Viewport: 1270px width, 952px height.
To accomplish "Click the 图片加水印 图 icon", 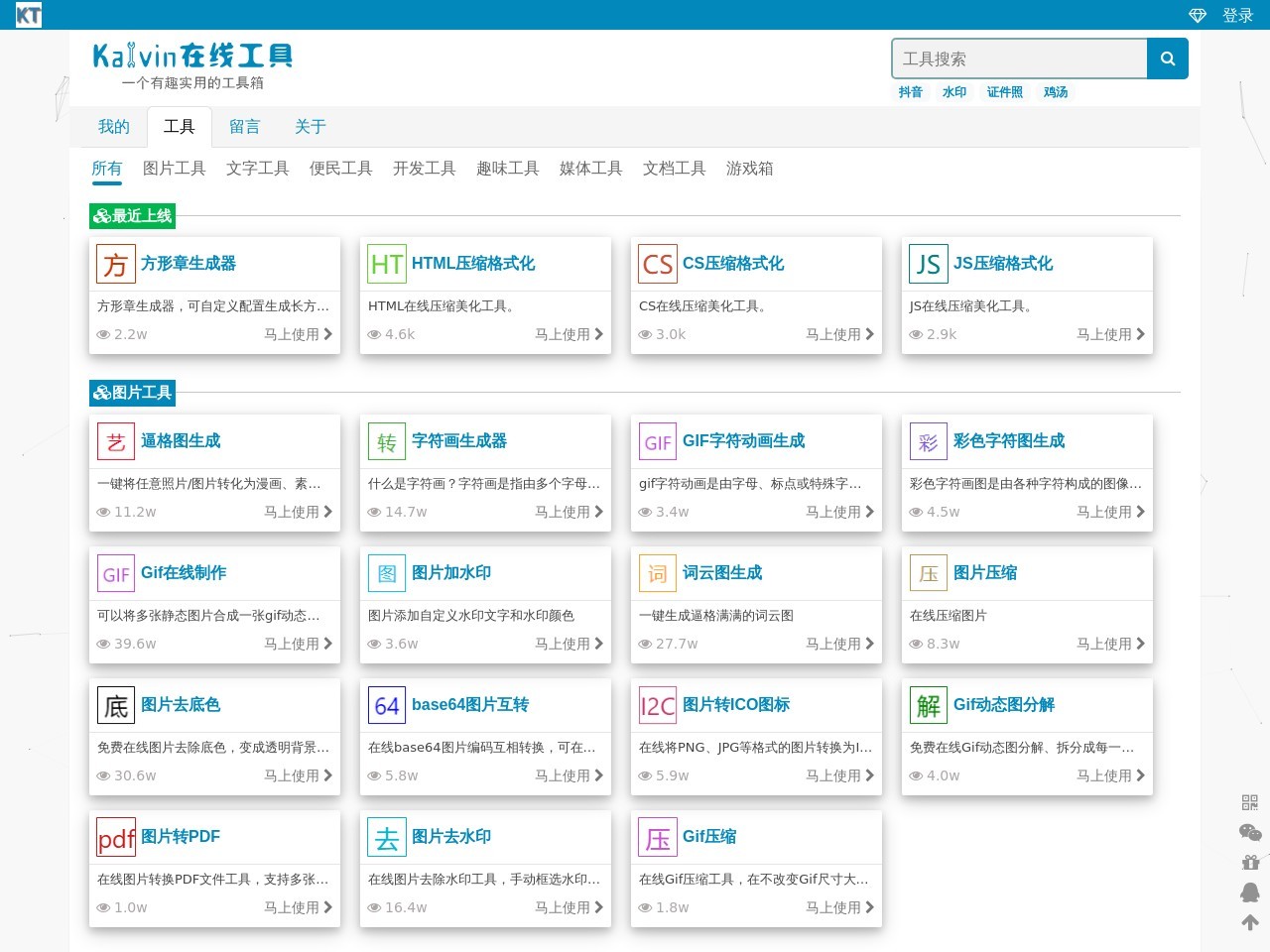I will tap(387, 573).
